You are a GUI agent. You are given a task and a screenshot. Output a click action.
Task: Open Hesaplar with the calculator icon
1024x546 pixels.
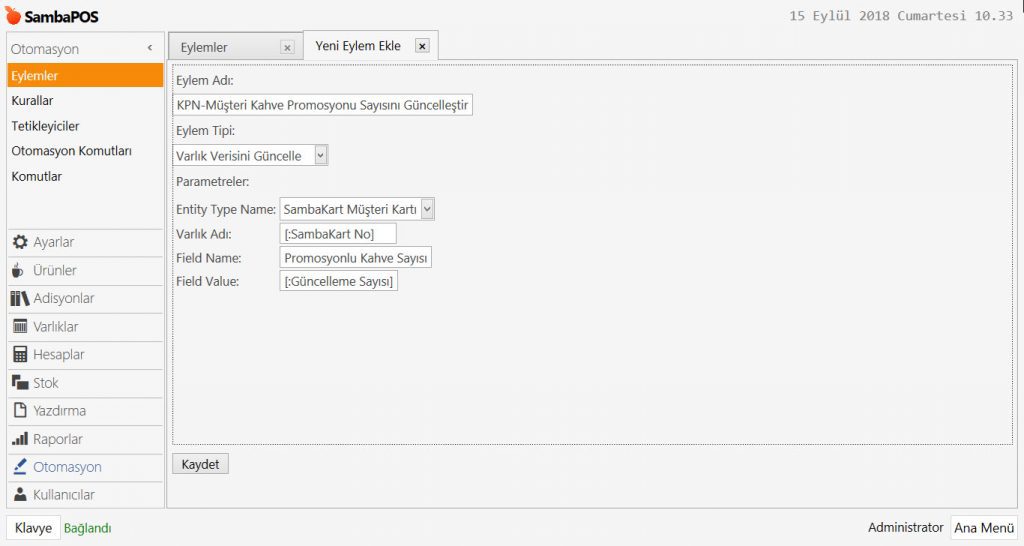pos(19,355)
